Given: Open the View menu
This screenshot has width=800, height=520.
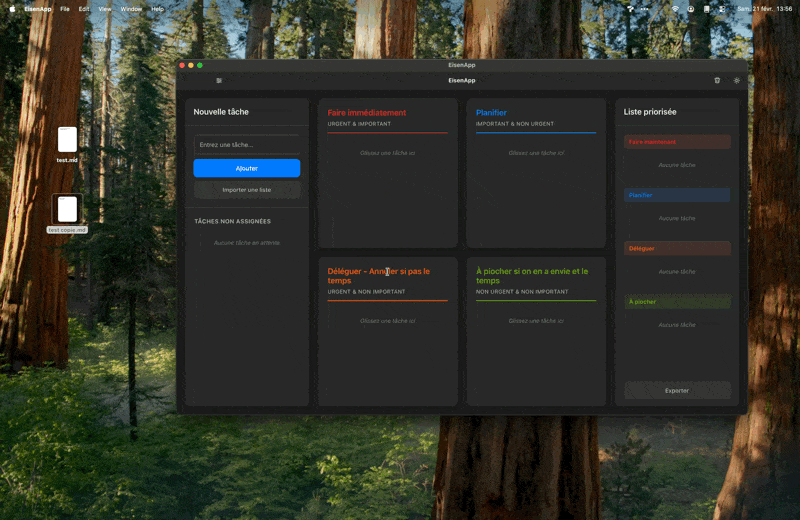Looking at the screenshot, I should (105, 9).
